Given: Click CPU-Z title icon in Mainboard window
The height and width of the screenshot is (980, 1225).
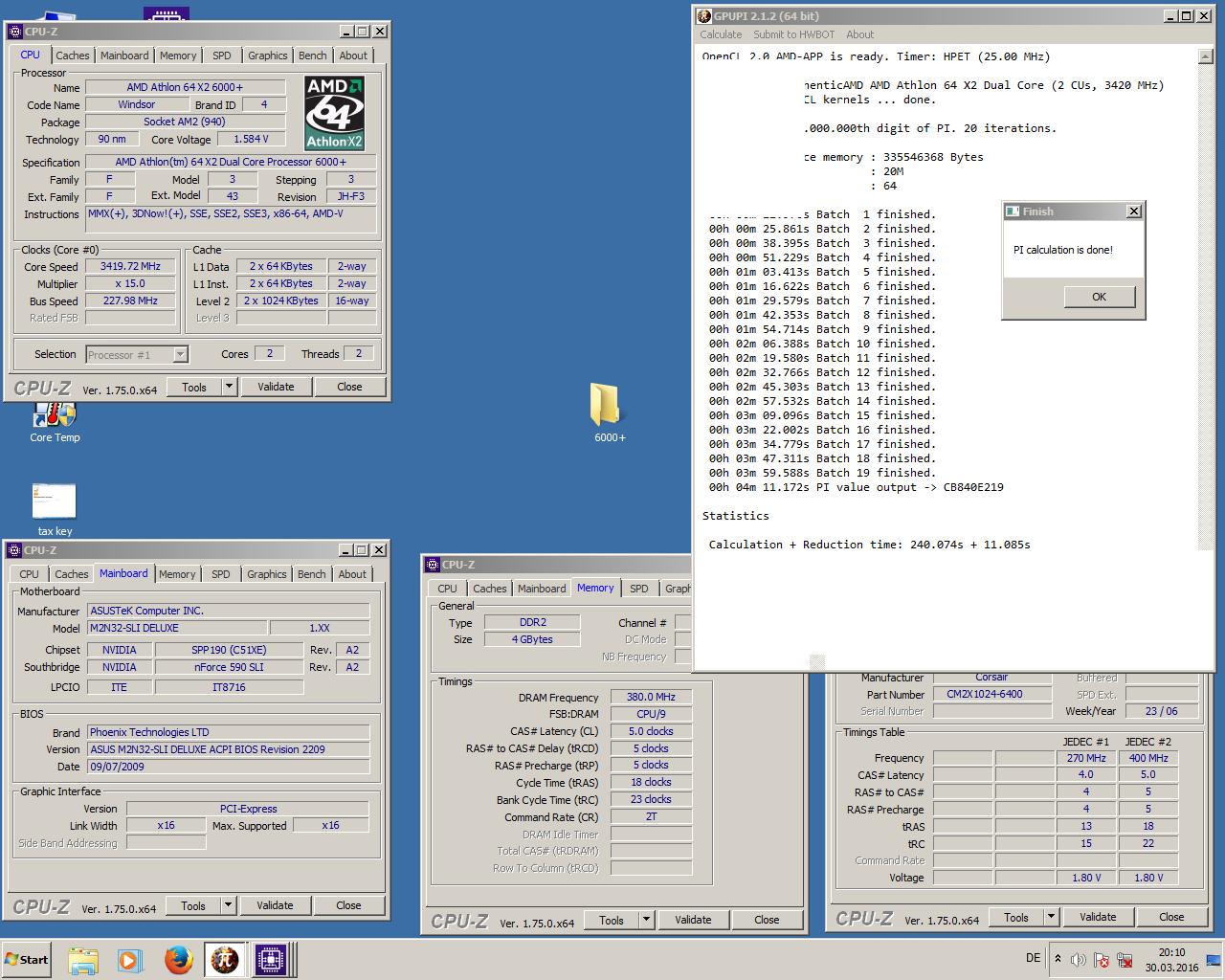Looking at the screenshot, I should point(14,550).
